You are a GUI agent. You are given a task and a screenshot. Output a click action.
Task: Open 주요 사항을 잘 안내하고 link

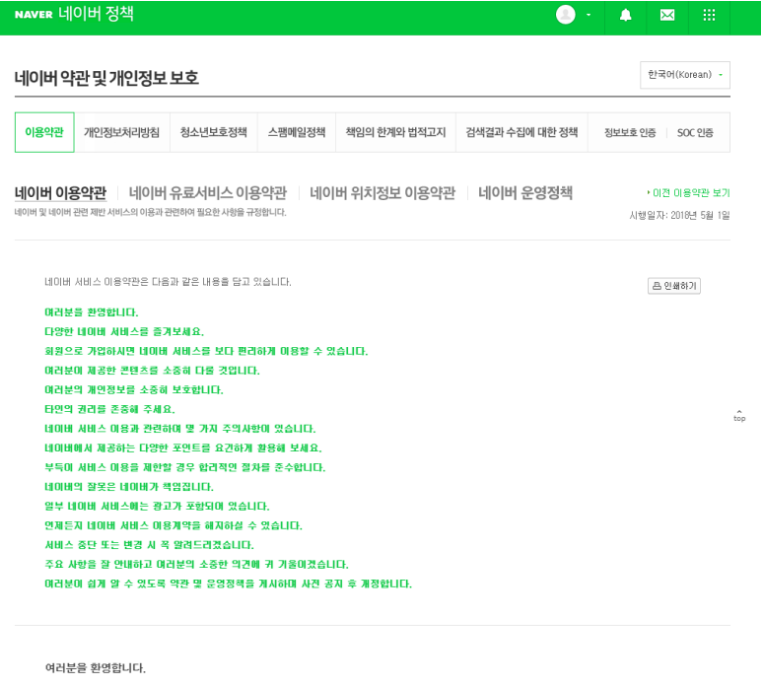click(x=197, y=564)
